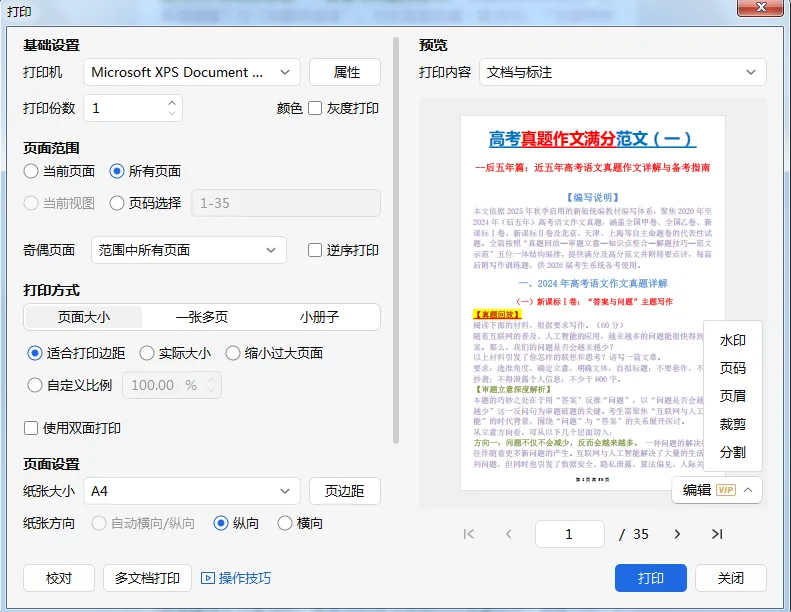
Task: Click the blue 打印 button
Action: (x=651, y=578)
